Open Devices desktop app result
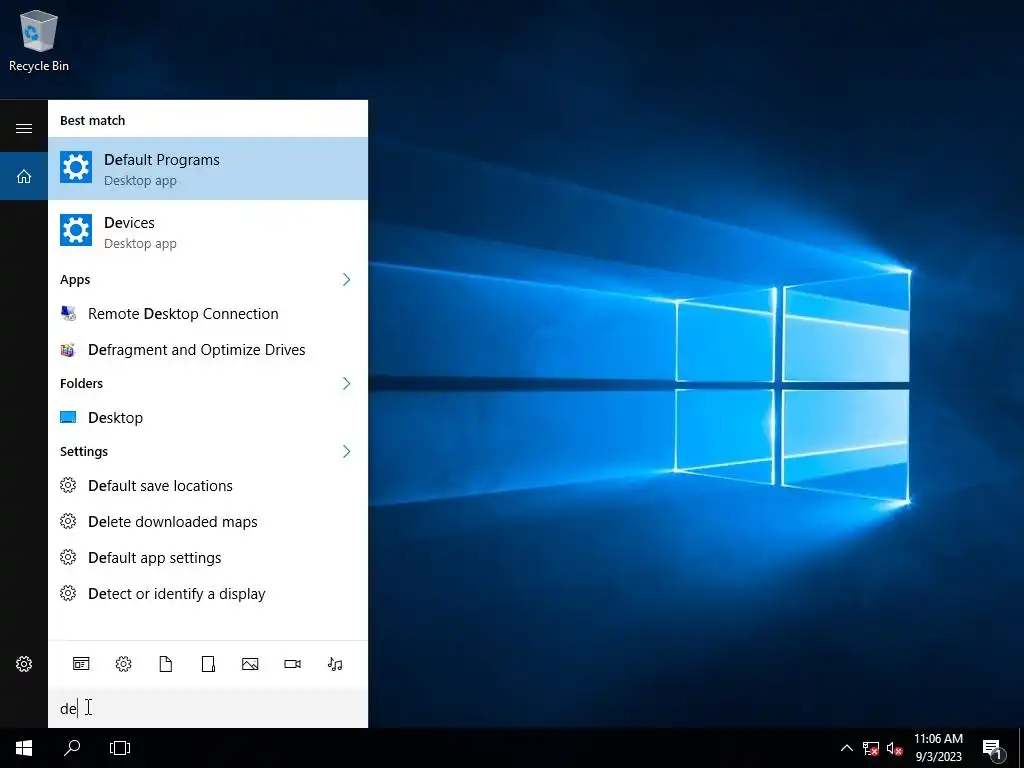This screenshot has height=768, width=1024. coord(208,231)
